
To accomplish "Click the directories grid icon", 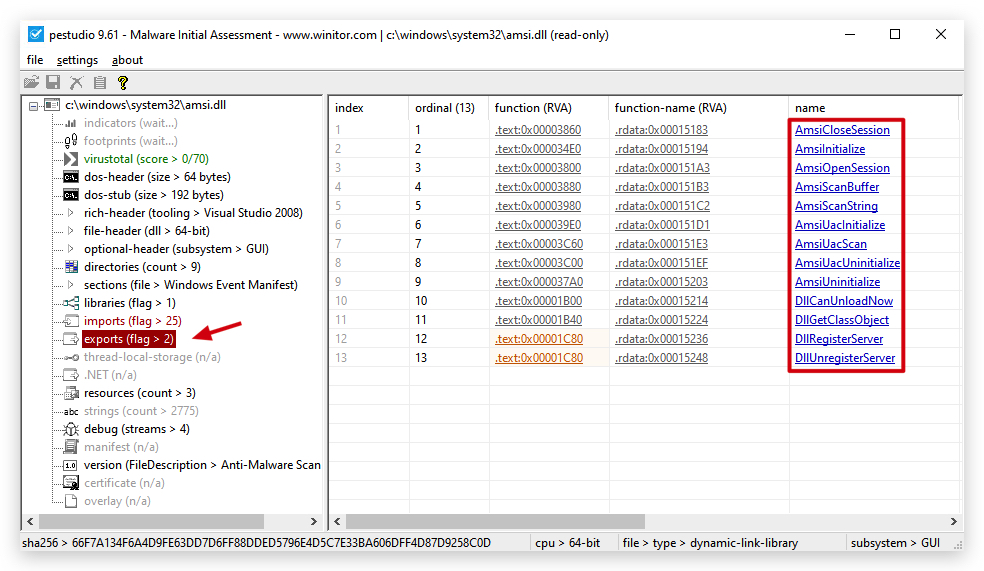I will (x=71, y=267).
